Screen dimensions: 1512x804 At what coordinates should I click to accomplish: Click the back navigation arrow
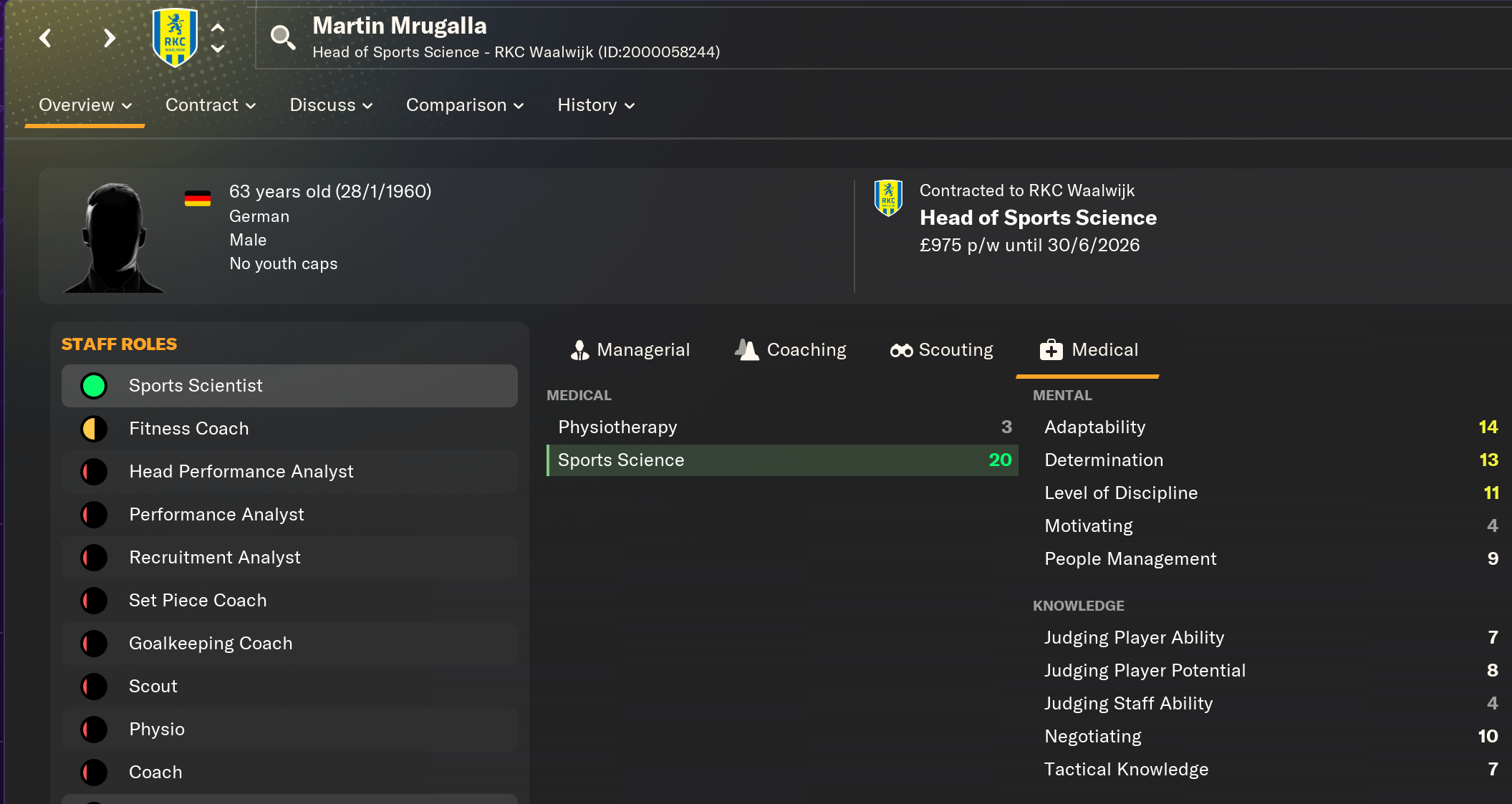pos(45,38)
